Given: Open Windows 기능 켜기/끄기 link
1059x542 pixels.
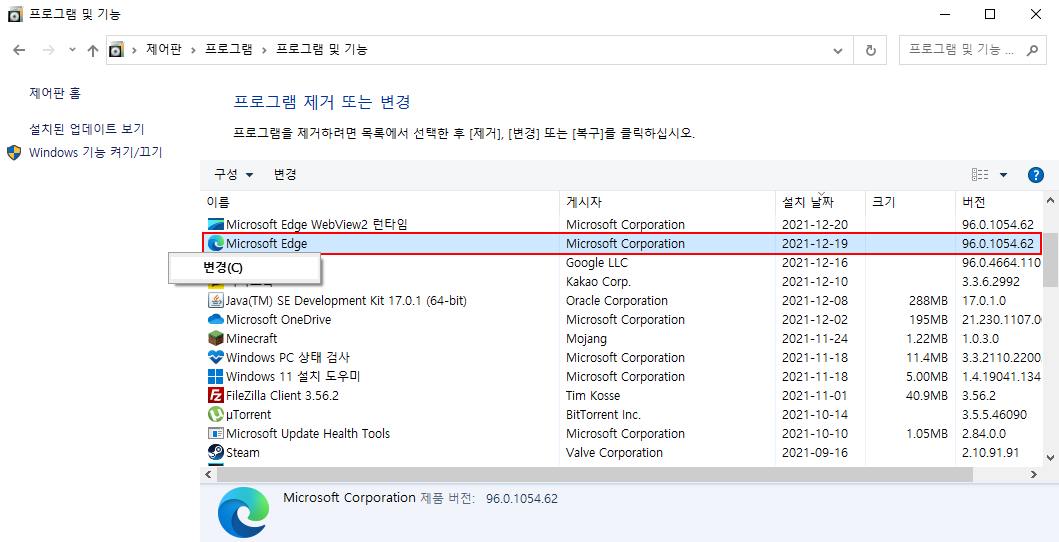Looking at the screenshot, I should (96, 152).
